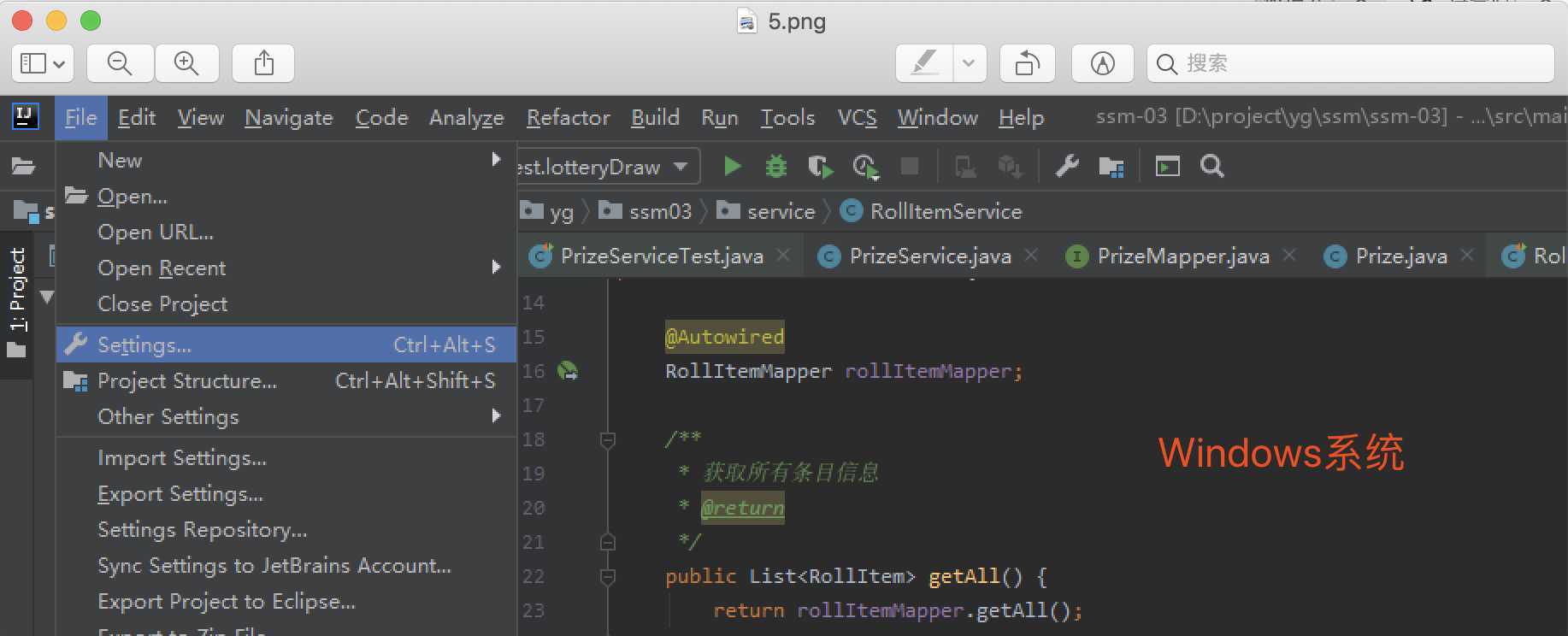
Task: Open the VCS menu
Action: tap(858, 118)
